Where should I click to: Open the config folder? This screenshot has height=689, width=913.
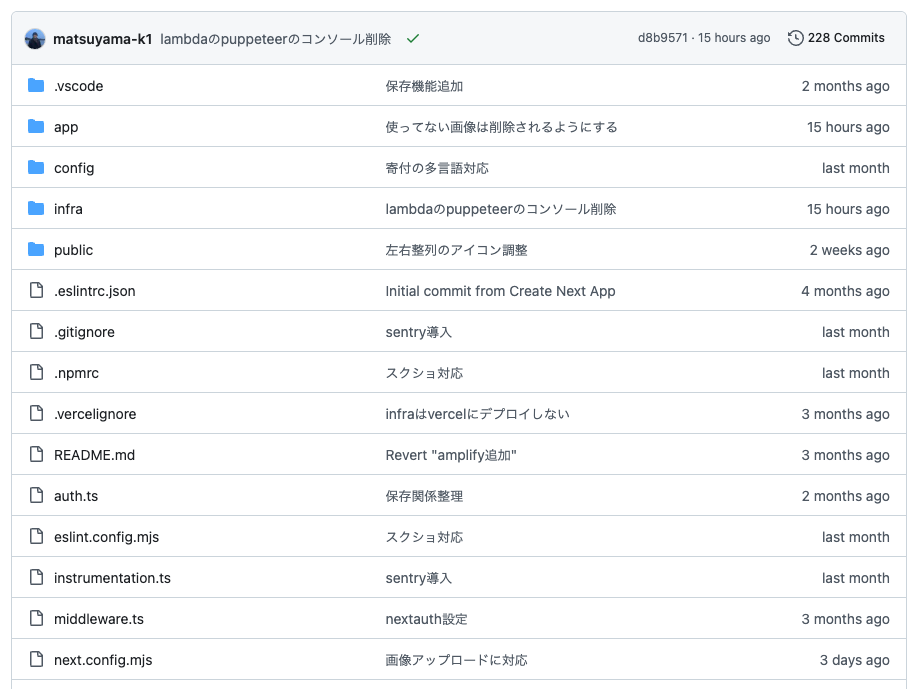tap(73, 168)
